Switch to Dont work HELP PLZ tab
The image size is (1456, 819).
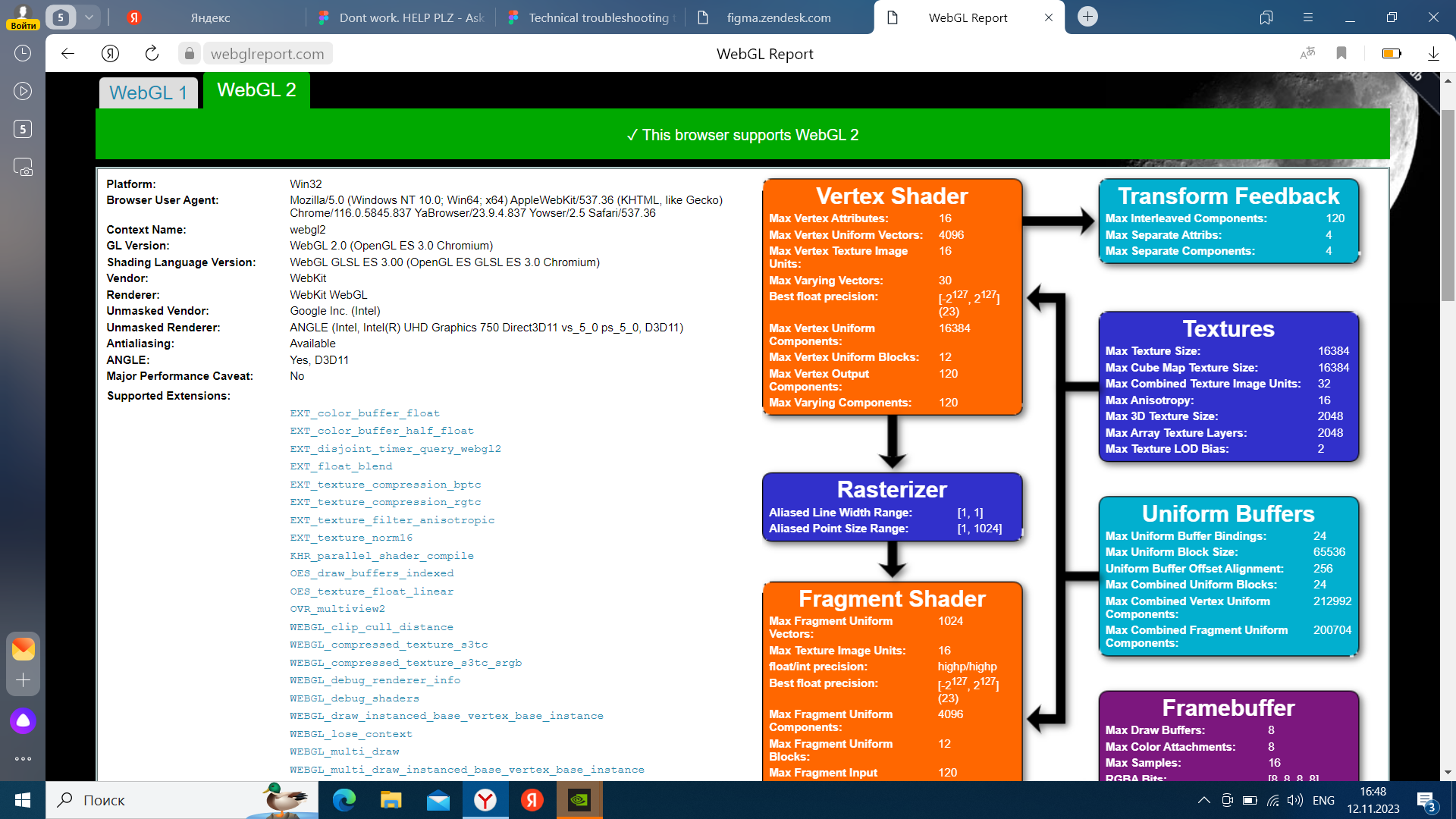click(x=402, y=17)
